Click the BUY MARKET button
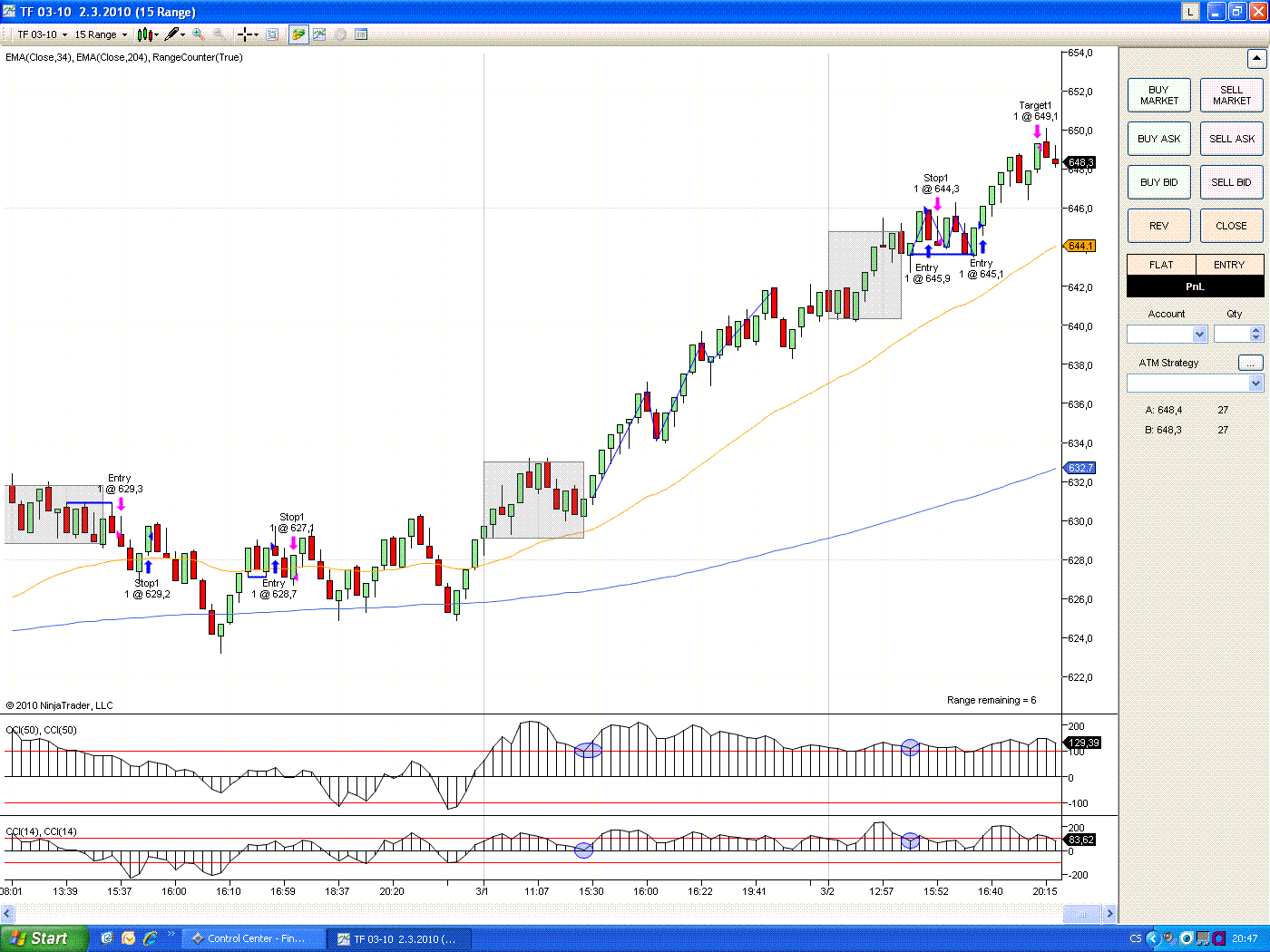 (x=1159, y=95)
